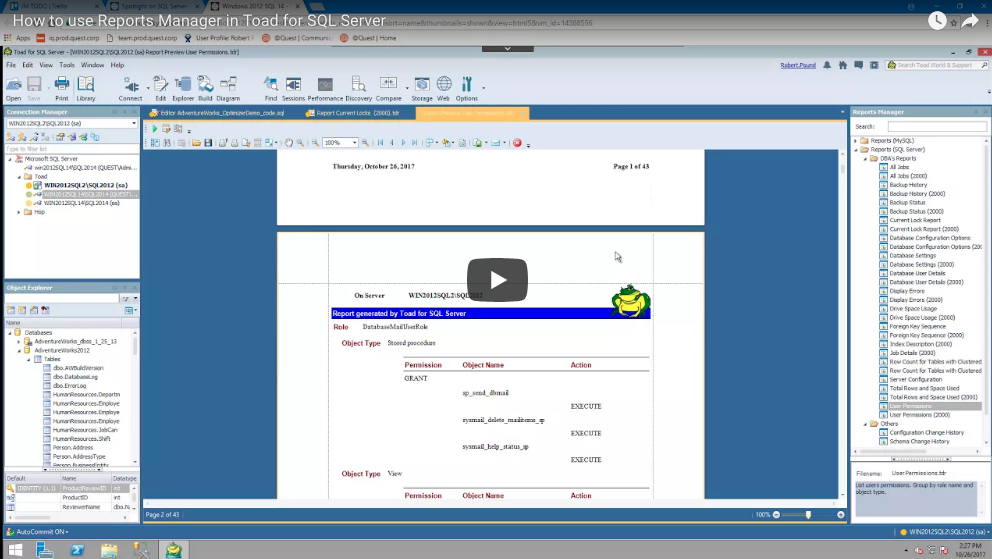Open the Explorer tool in the toolbar
992x559 pixels.
(x=183, y=88)
